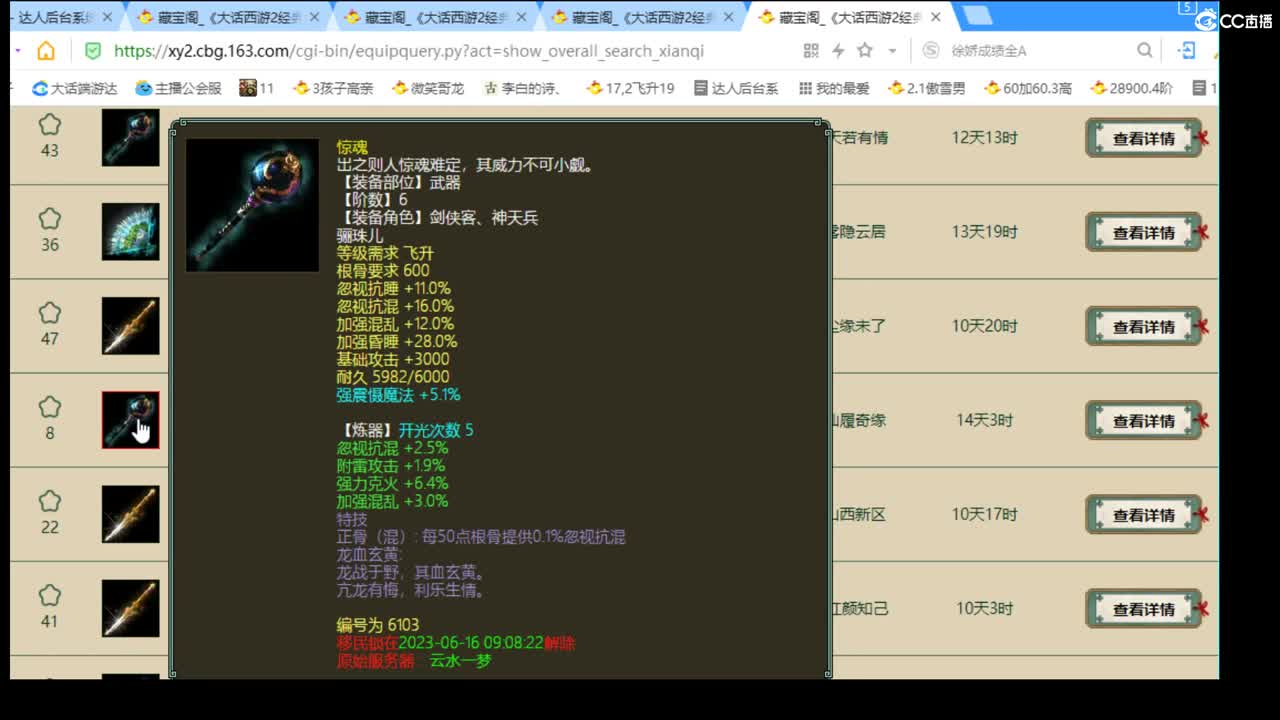Click the green security shield icon

pos(93,51)
